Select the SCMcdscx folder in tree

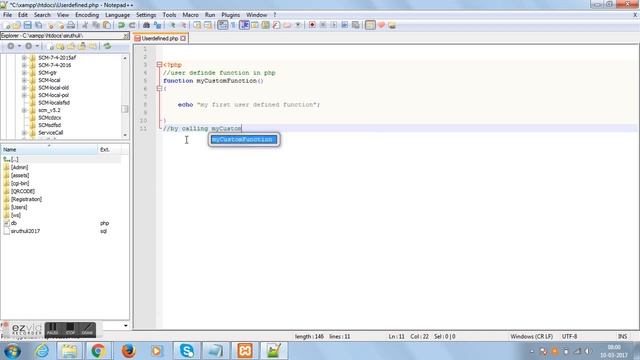coord(49,118)
